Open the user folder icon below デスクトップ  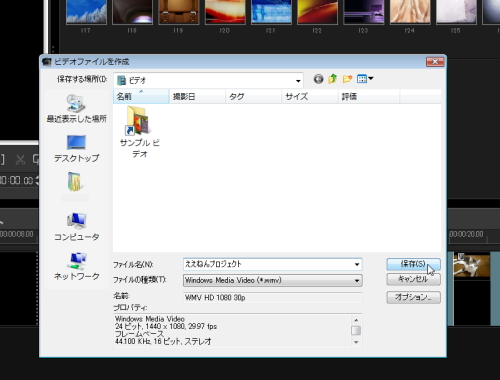coord(75,182)
